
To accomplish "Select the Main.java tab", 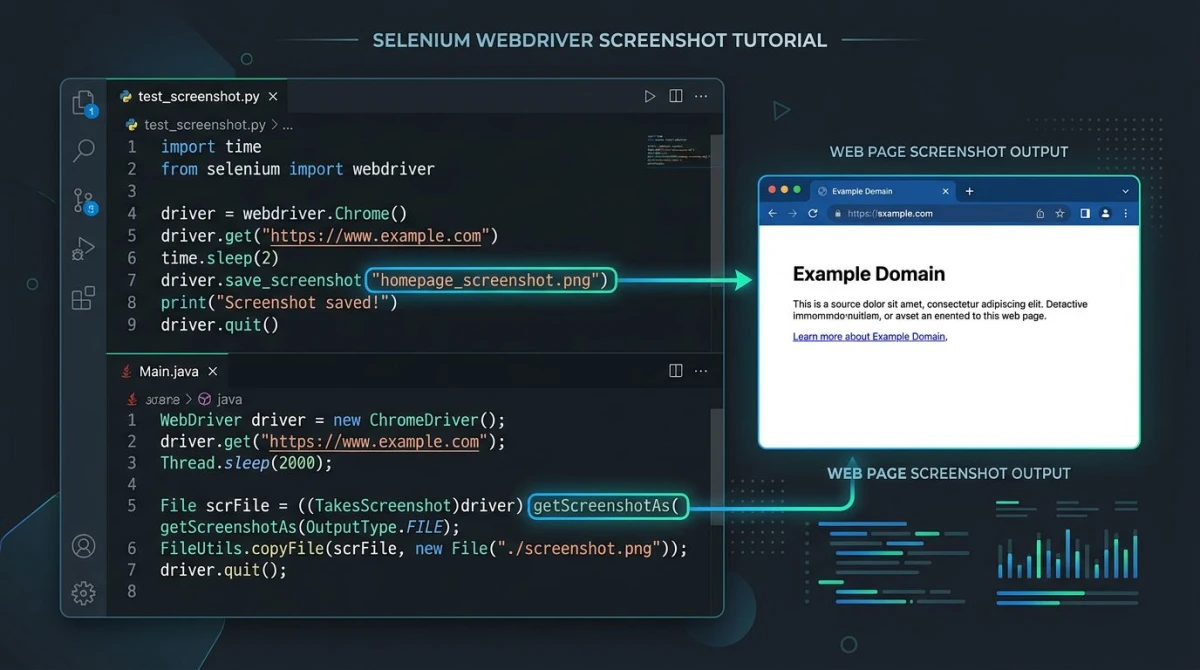I will (x=168, y=371).
